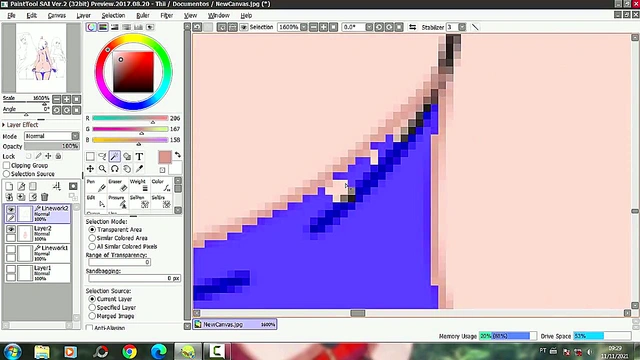Reset the navigator rotation angle
The height and width of the screenshot is (360, 640).
(76, 110)
